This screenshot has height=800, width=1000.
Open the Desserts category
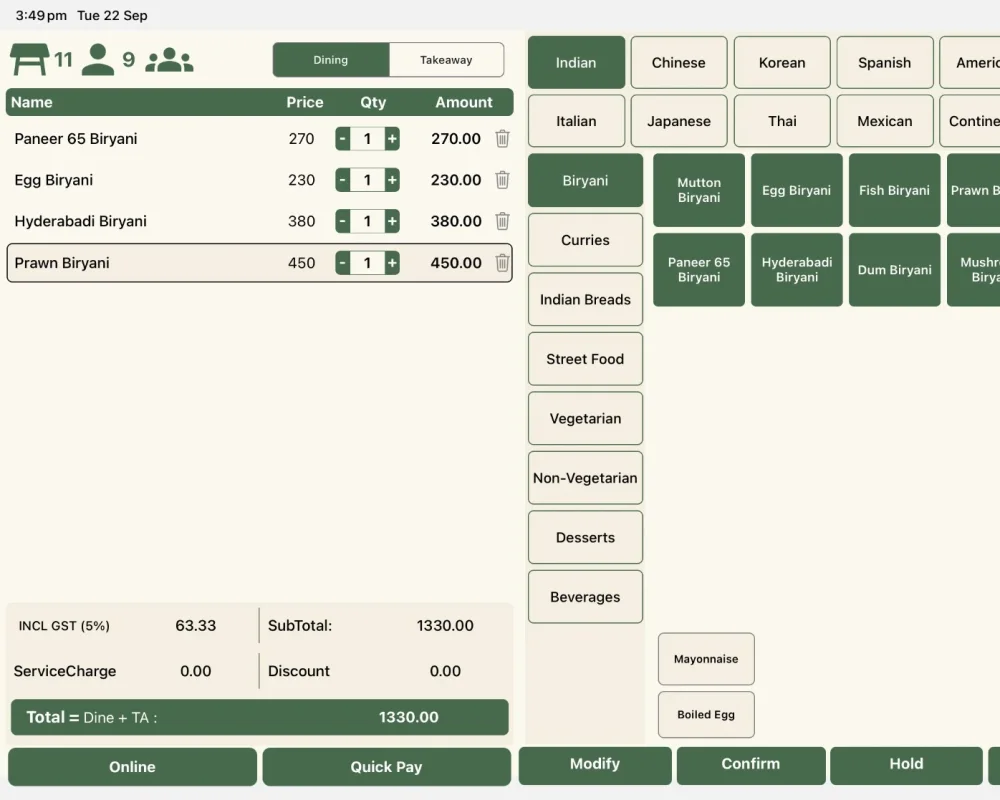[585, 537]
